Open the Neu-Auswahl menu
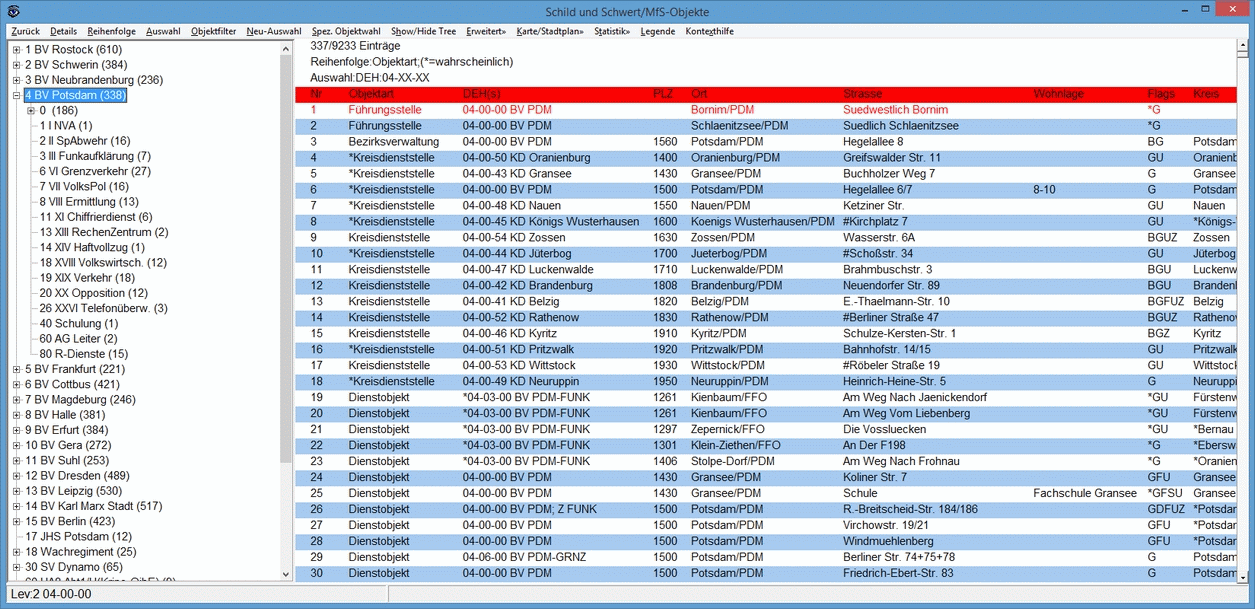 273,31
